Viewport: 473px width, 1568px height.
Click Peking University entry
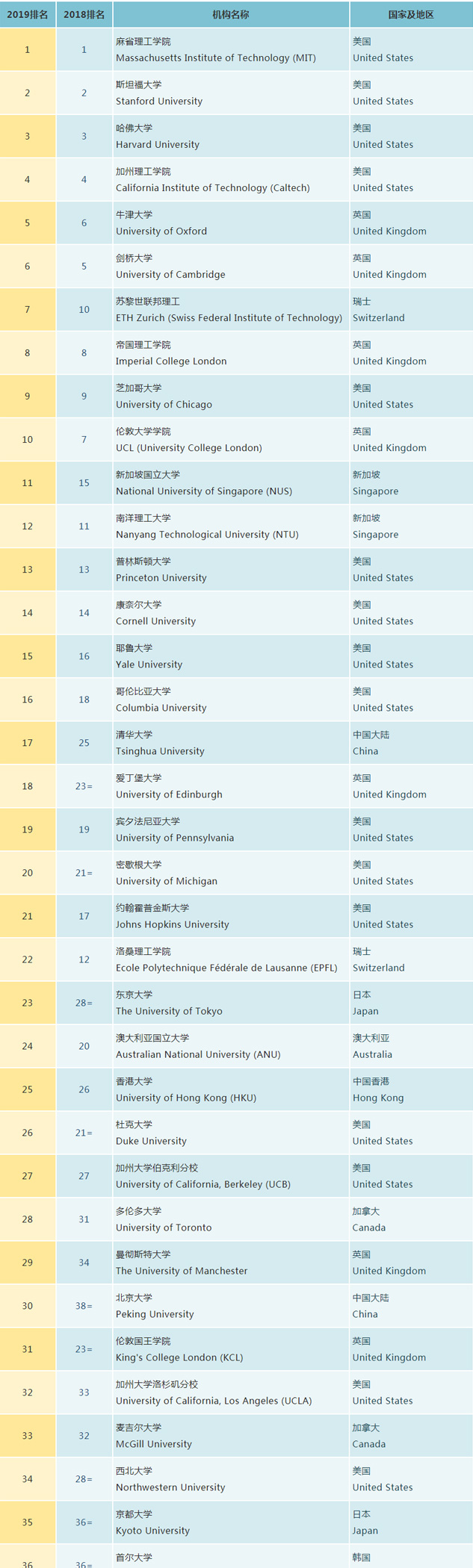pos(155,1314)
